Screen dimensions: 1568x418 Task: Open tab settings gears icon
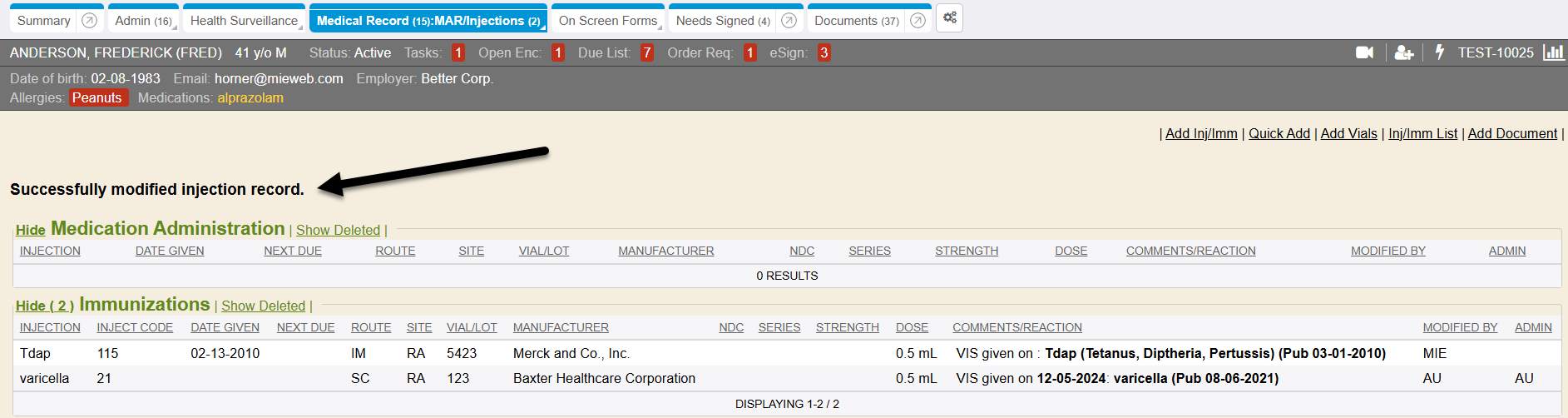click(x=949, y=18)
